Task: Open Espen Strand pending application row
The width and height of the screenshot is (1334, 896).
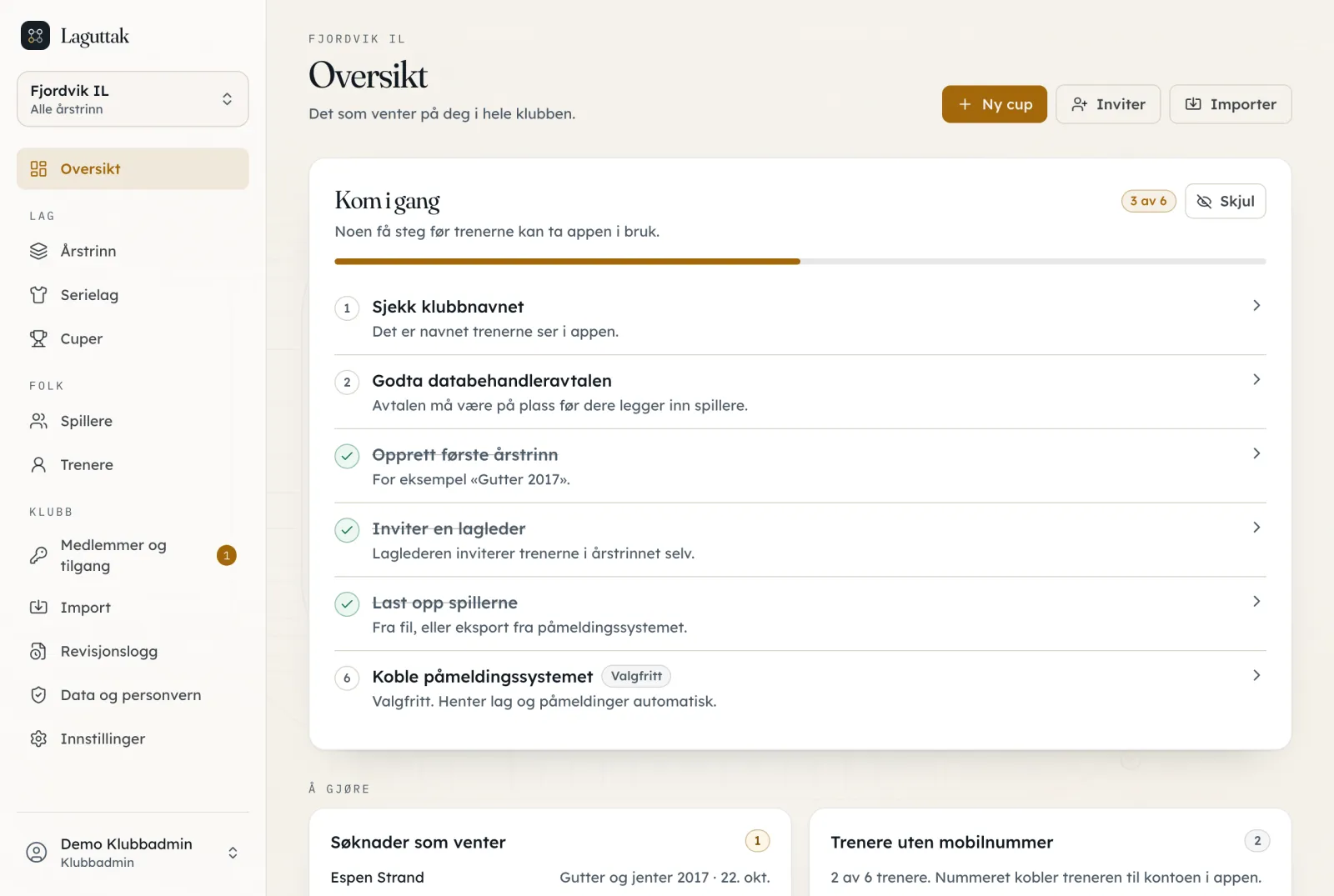Action: pos(549,878)
